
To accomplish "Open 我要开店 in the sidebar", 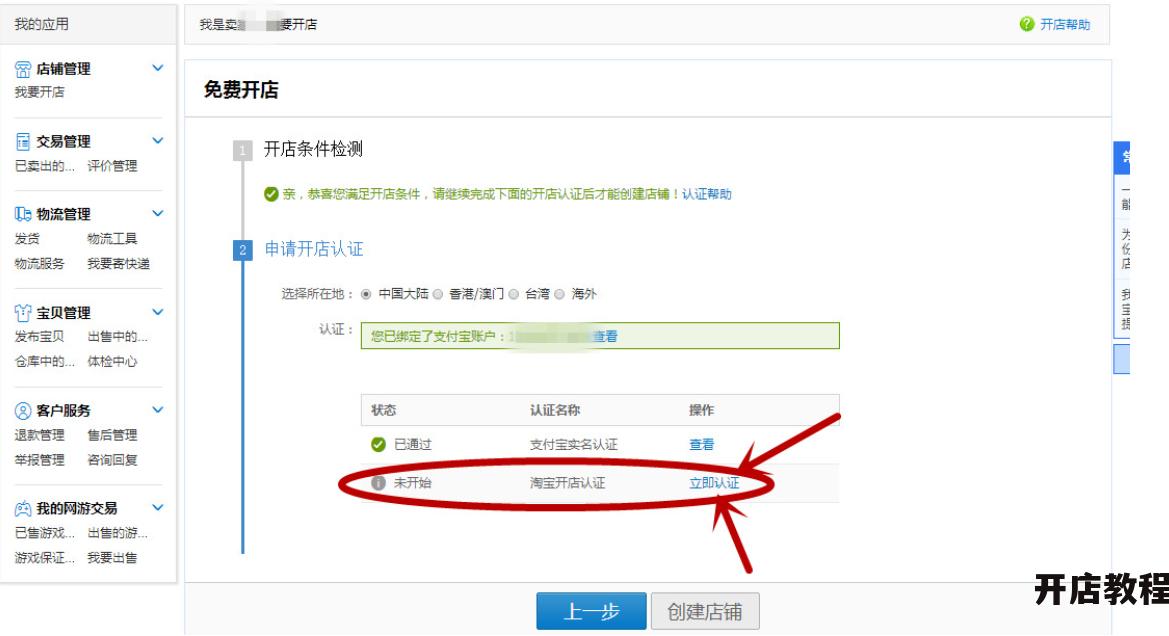I will 40,92.
